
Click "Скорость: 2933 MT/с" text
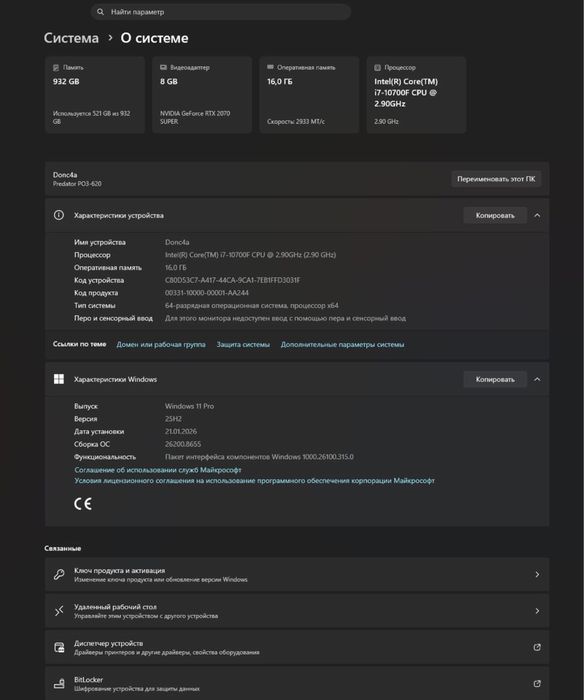coord(296,121)
